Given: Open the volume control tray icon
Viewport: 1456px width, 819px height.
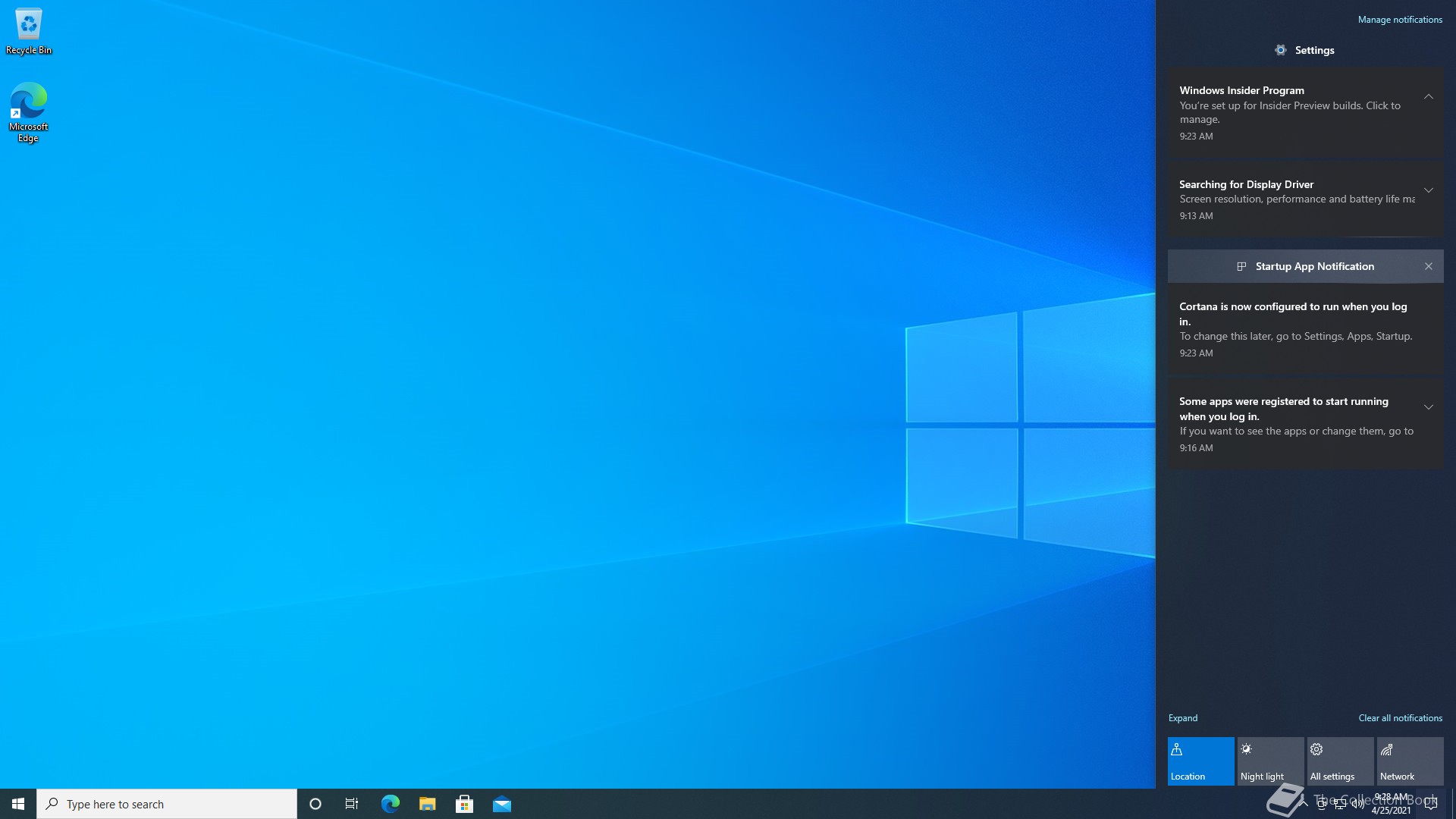Looking at the screenshot, I should coord(1358,804).
